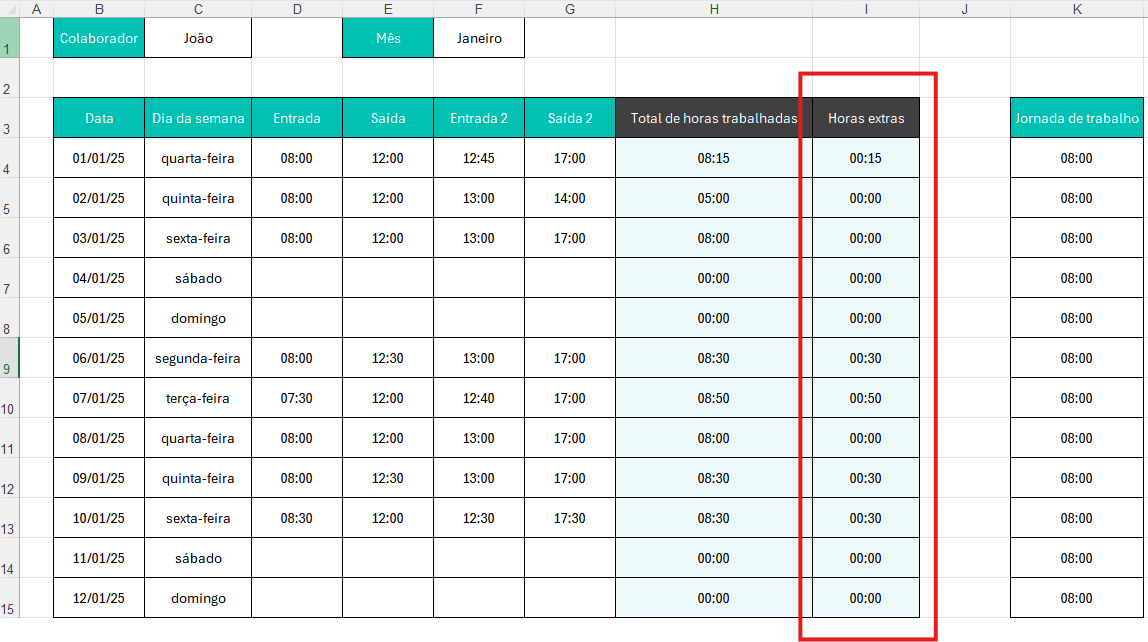The width and height of the screenshot is (1148, 642).
Task: Select the date cell 06/01/25
Action: click(x=99, y=358)
